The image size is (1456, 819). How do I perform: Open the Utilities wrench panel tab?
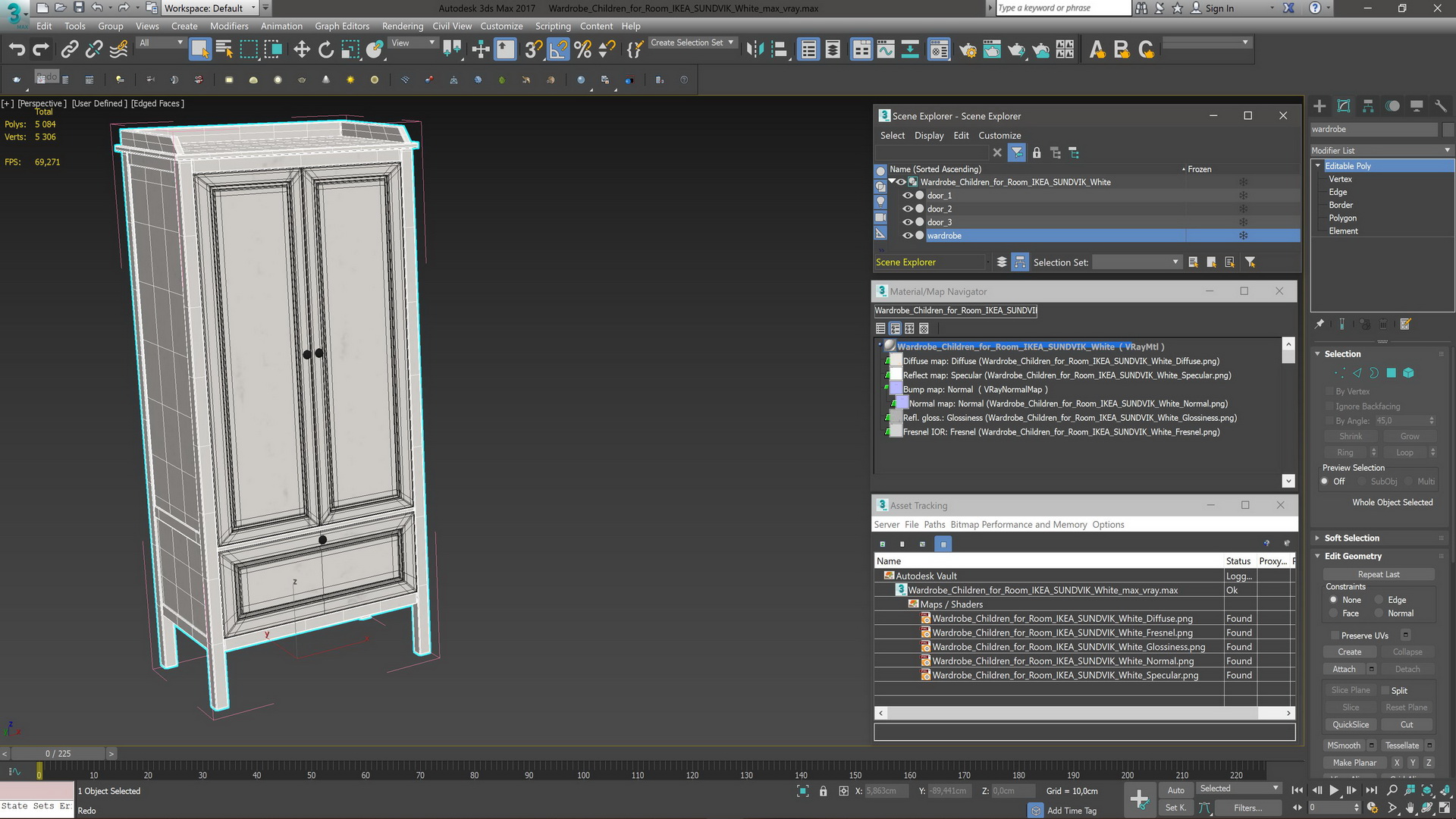(1441, 106)
